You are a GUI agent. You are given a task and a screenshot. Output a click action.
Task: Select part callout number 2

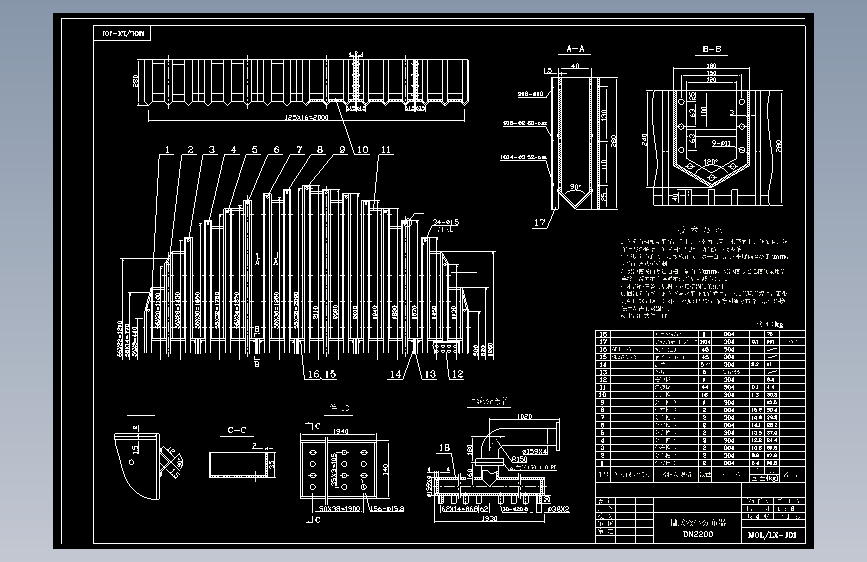coord(190,149)
